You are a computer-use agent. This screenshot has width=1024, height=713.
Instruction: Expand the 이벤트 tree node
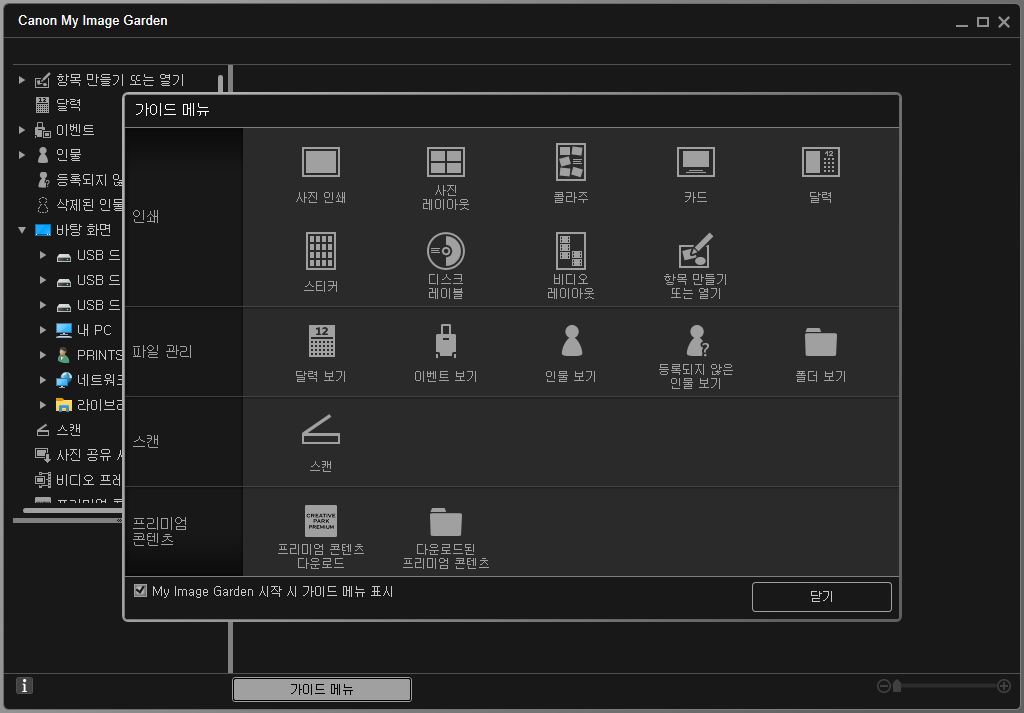[x=22, y=130]
